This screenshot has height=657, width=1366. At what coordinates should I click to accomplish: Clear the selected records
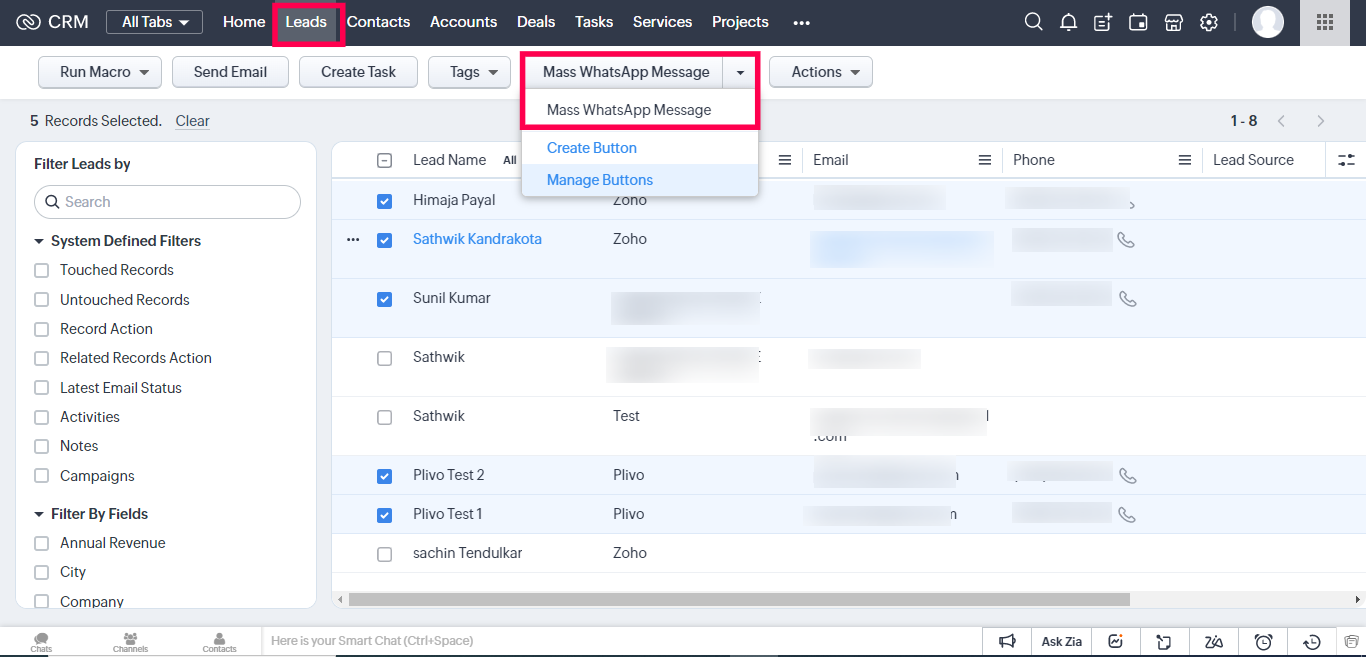[192, 121]
